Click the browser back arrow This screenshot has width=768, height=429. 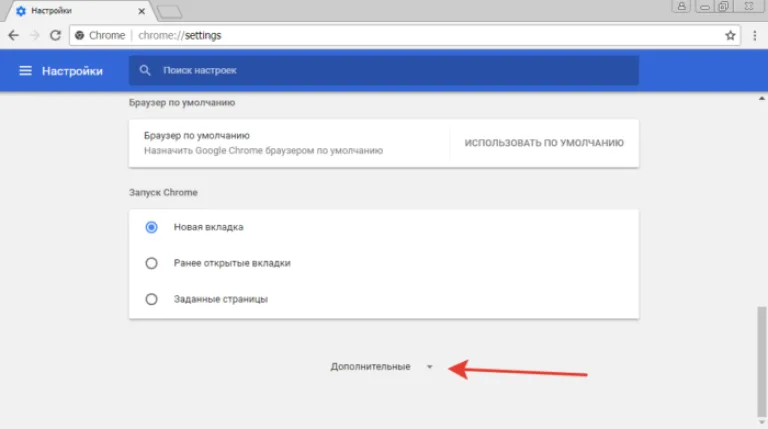coord(13,35)
